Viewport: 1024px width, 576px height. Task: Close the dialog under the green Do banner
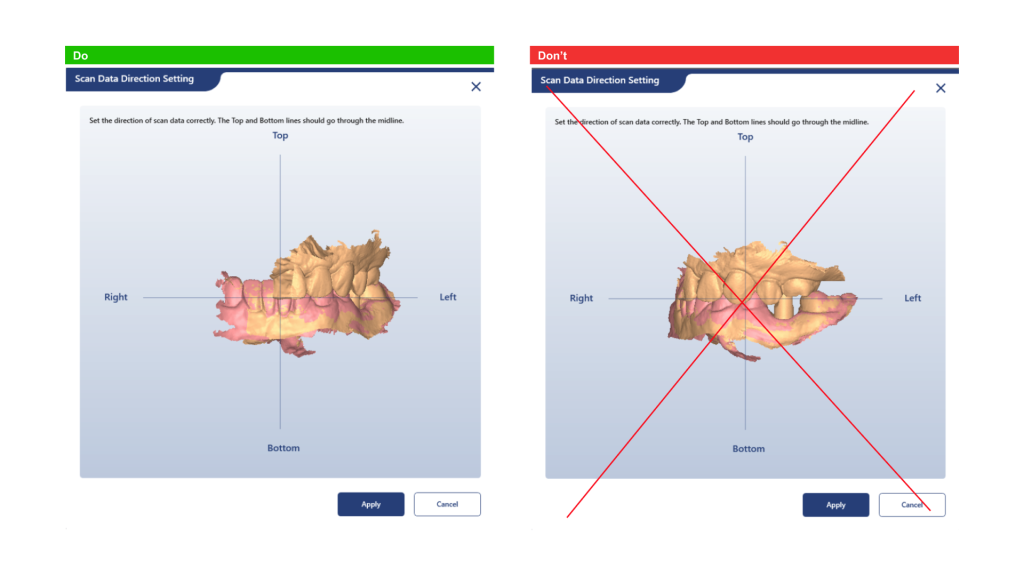476,87
